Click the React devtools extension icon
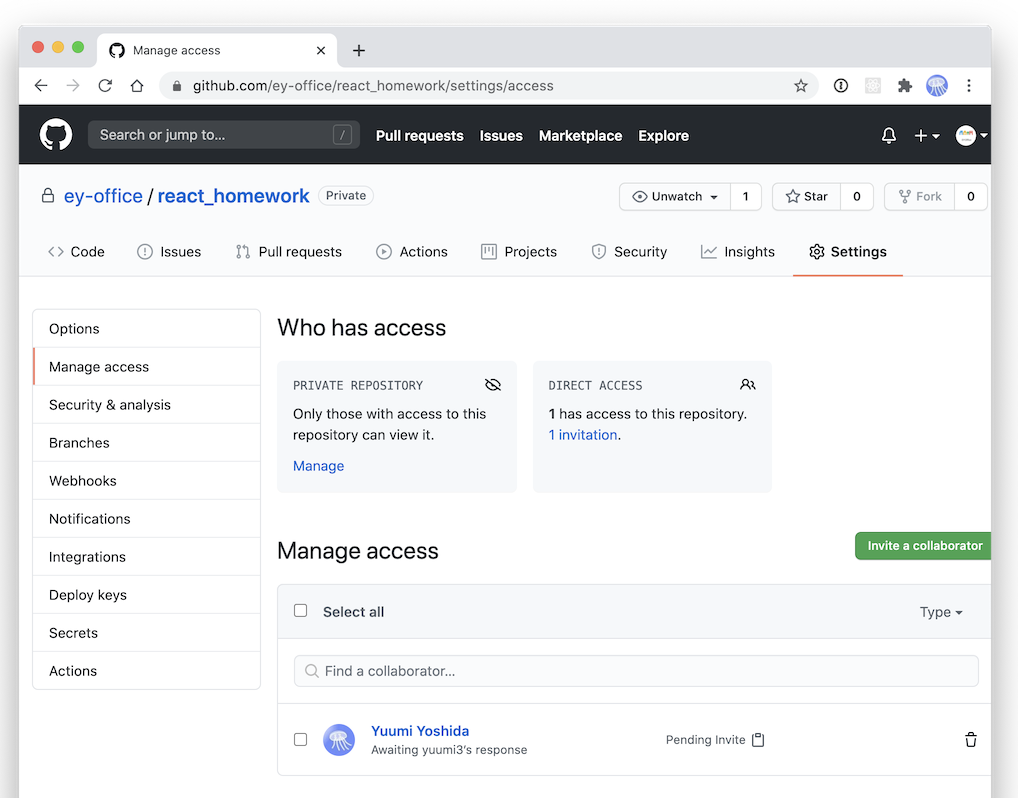 click(873, 86)
